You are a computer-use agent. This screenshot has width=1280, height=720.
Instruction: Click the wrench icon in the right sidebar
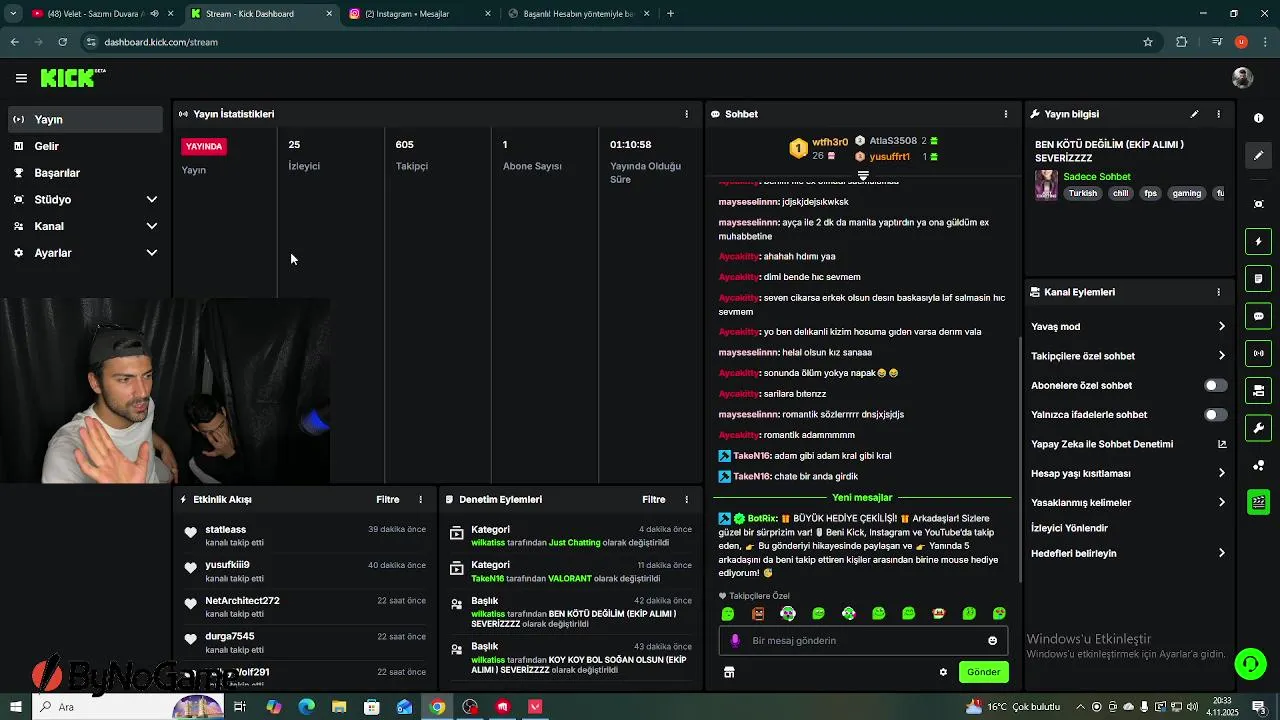pos(1258,428)
